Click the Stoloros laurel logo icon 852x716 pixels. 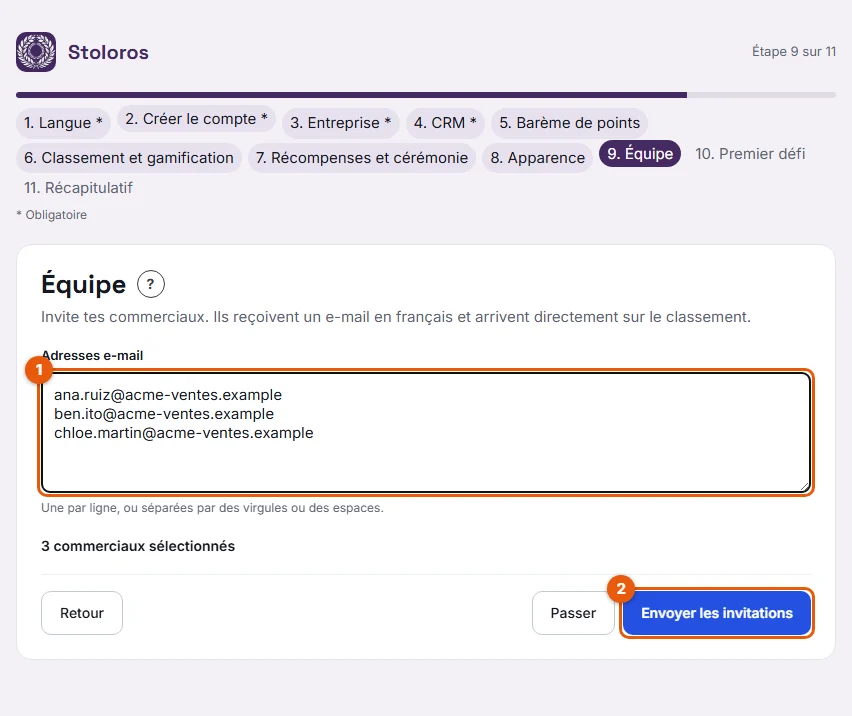click(x=36, y=52)
